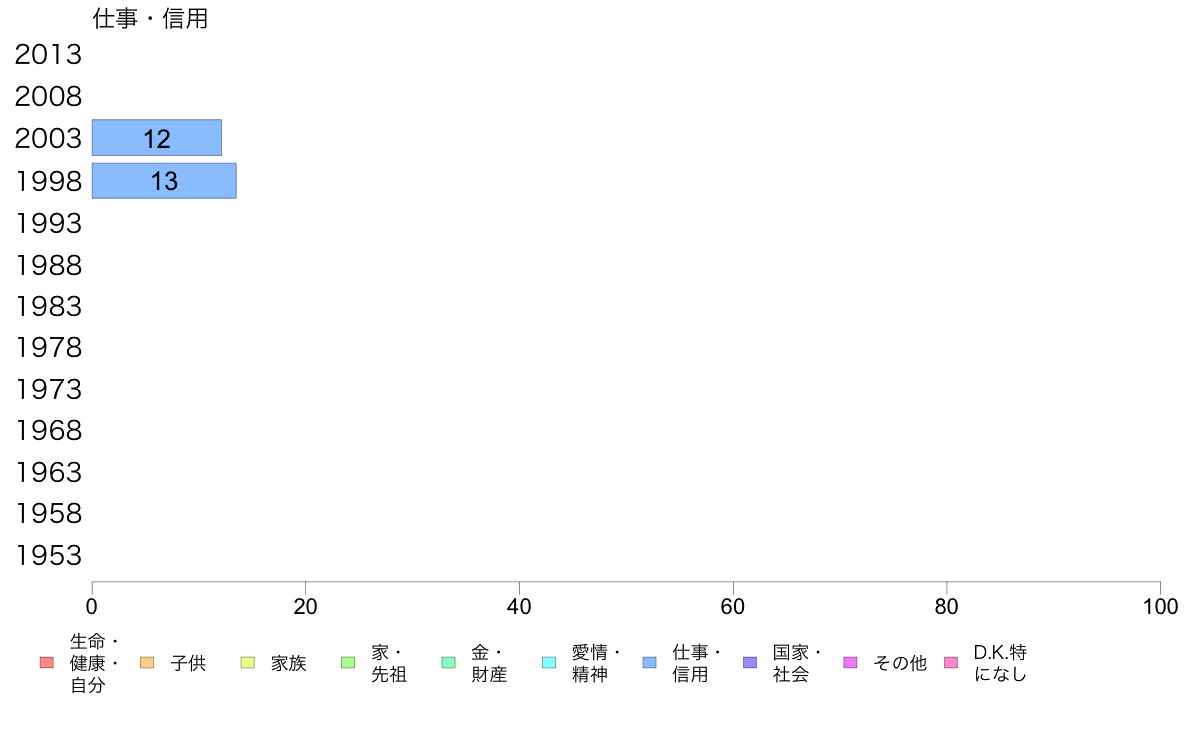The height and width of the screenshot is (736, 1188).
Task: Click the 1973 year label
Action: pos(48,390)
